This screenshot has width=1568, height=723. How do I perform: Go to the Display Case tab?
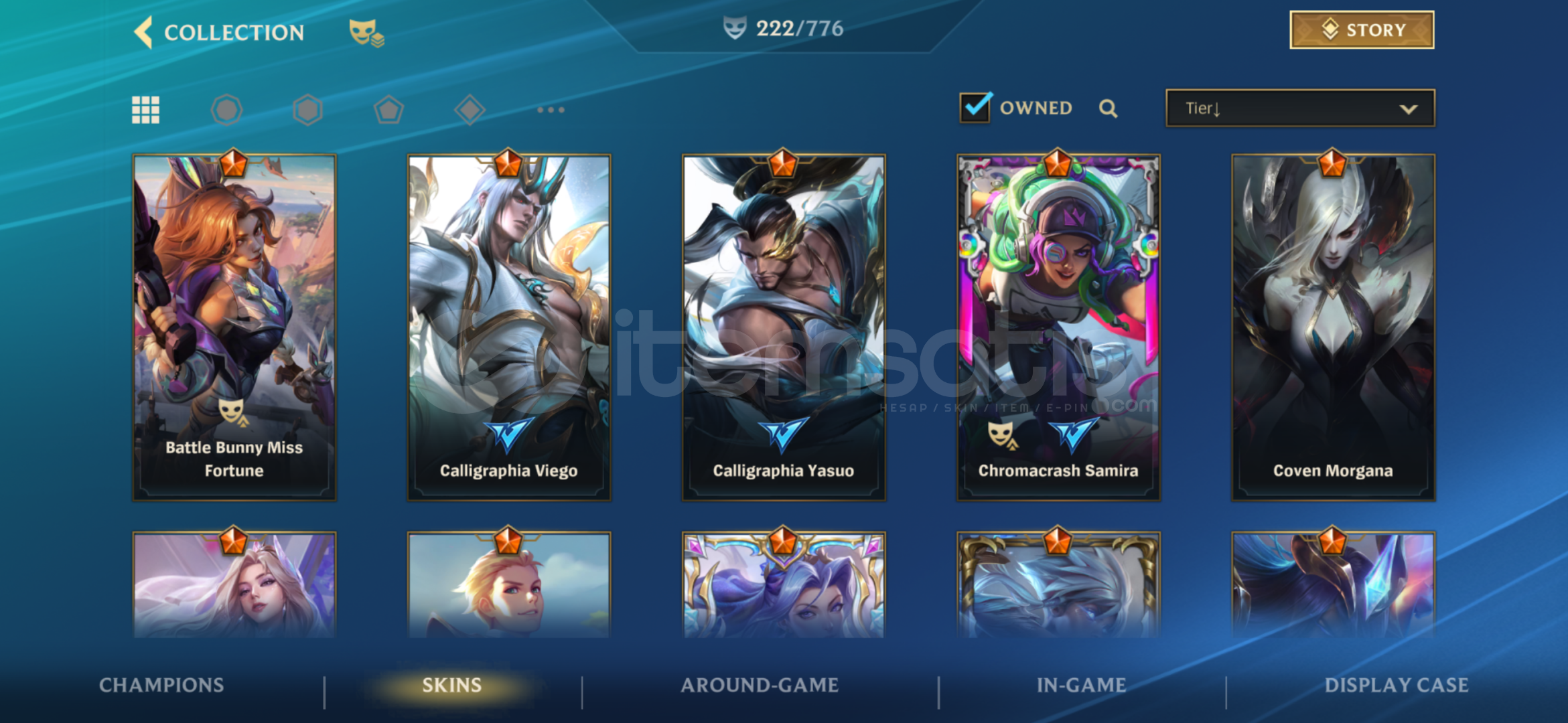(x=1397, y=685)
